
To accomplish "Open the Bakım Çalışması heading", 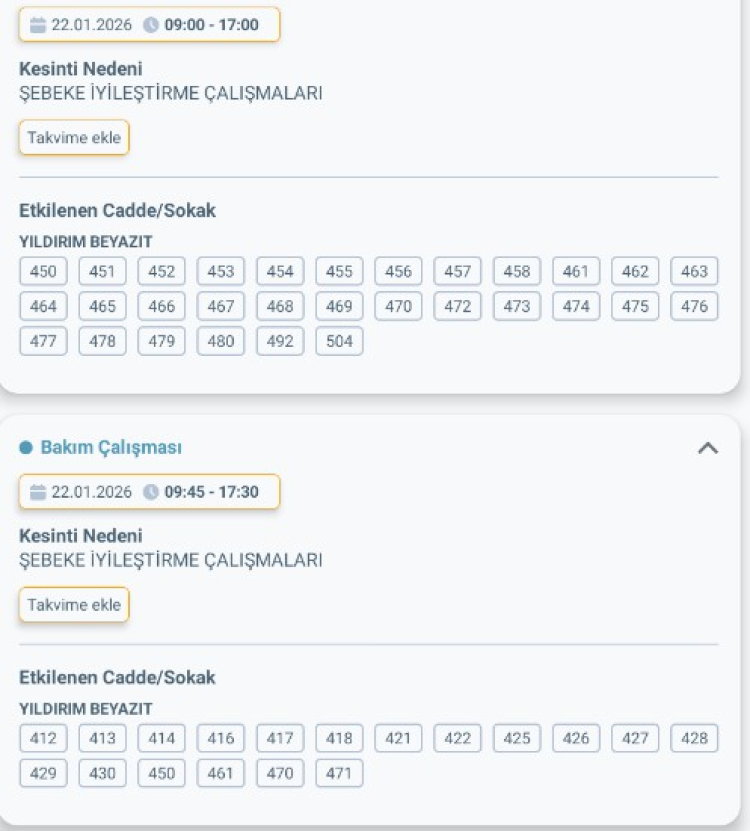I will (111, 448).
